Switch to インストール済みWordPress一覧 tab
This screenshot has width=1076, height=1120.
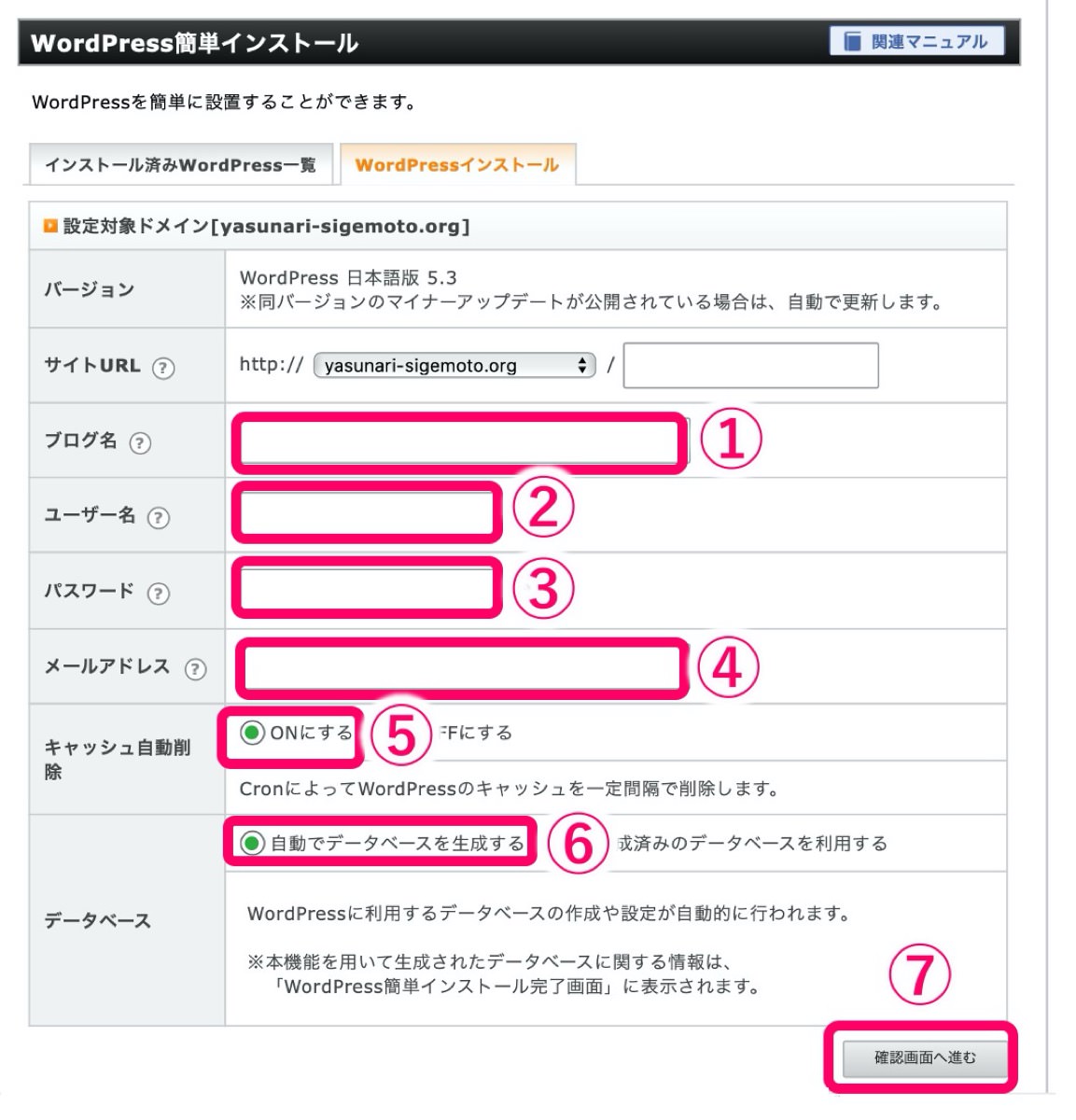pyautogui.click(x=181, y=165)
